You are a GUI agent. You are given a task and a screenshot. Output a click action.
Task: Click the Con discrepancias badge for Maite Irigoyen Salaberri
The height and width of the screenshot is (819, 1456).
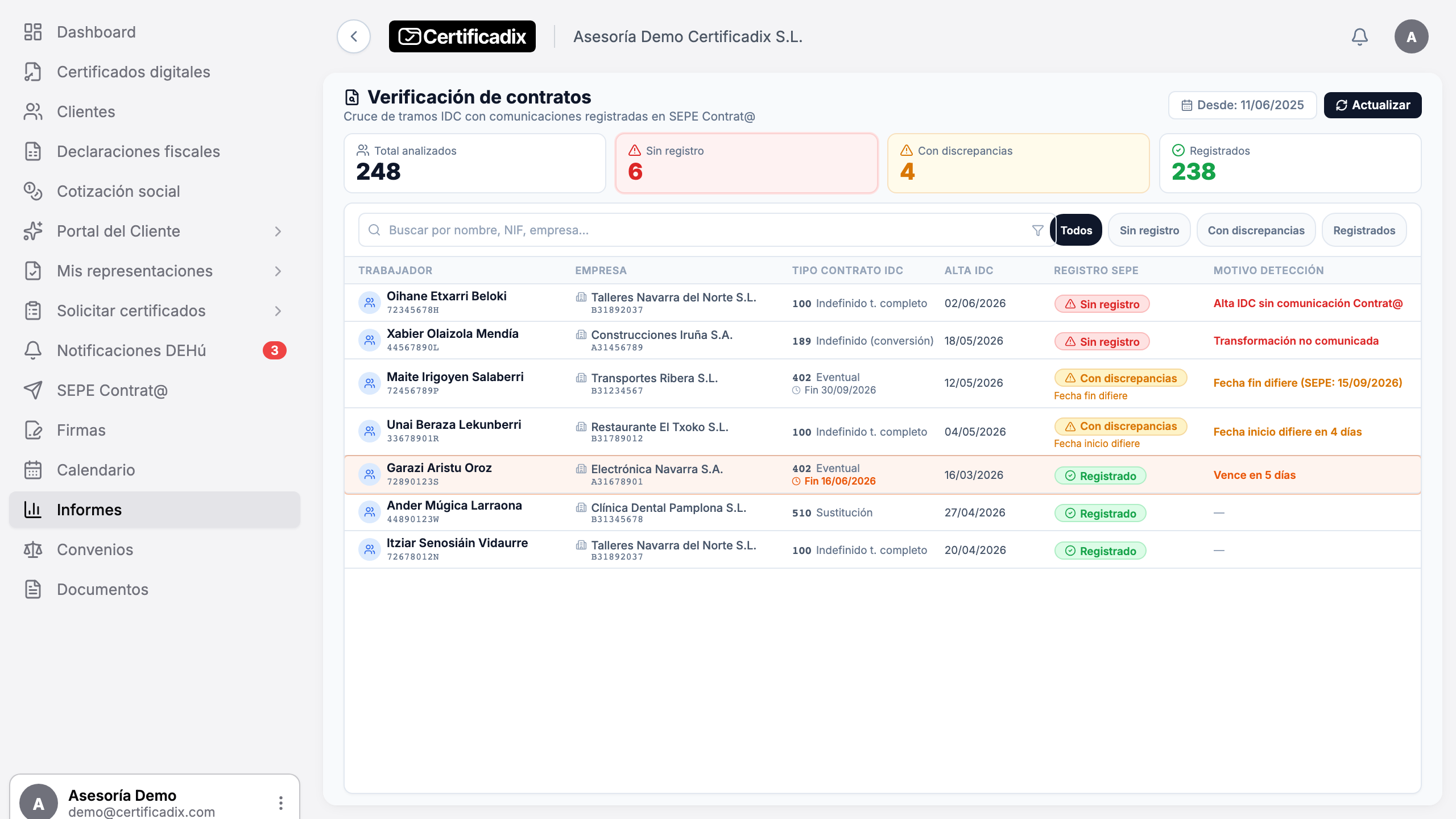click(1120, 378)
